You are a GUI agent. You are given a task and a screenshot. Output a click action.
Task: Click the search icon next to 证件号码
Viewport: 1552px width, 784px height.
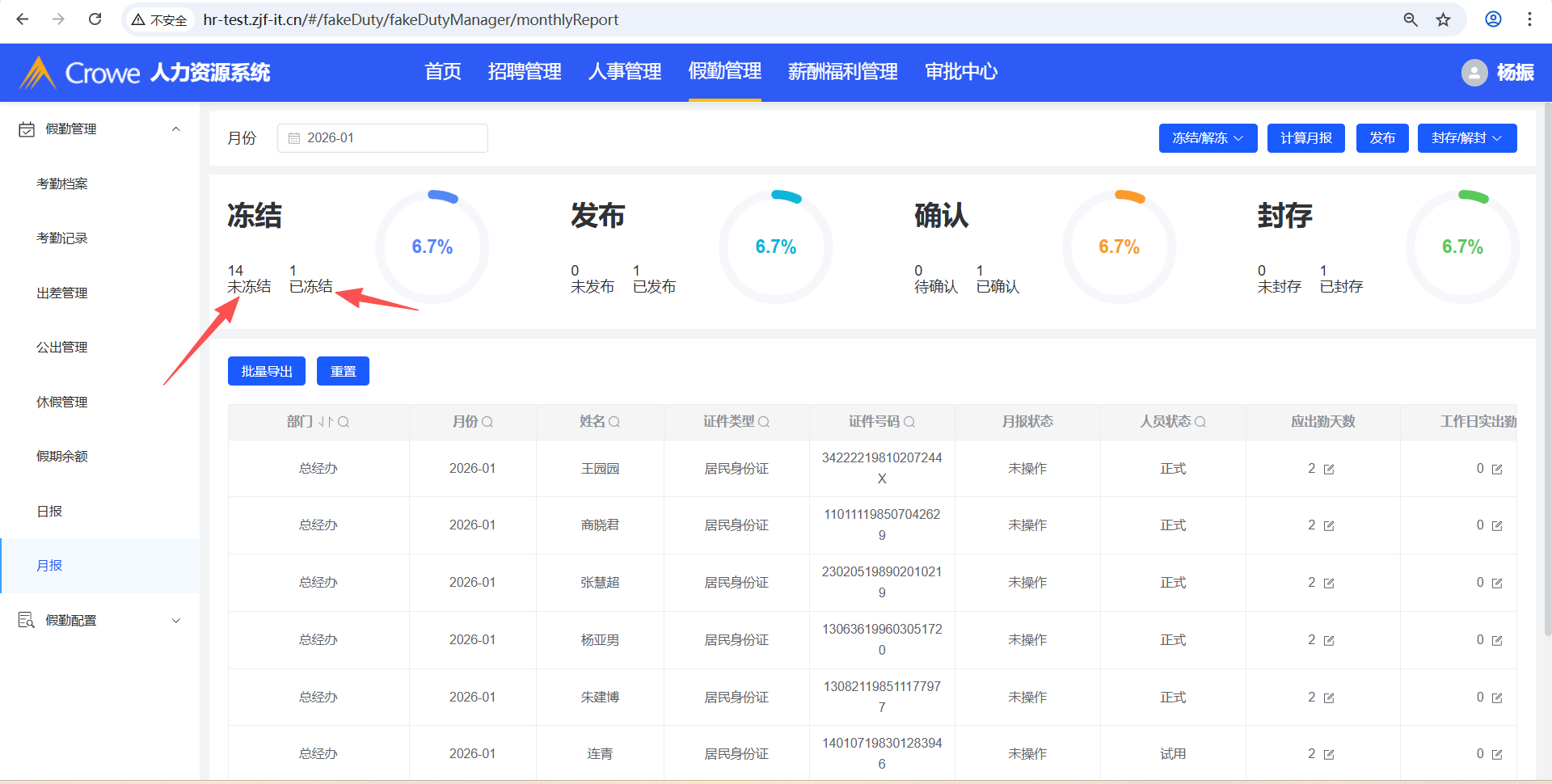pyautogui.click(x=909, y=422)
